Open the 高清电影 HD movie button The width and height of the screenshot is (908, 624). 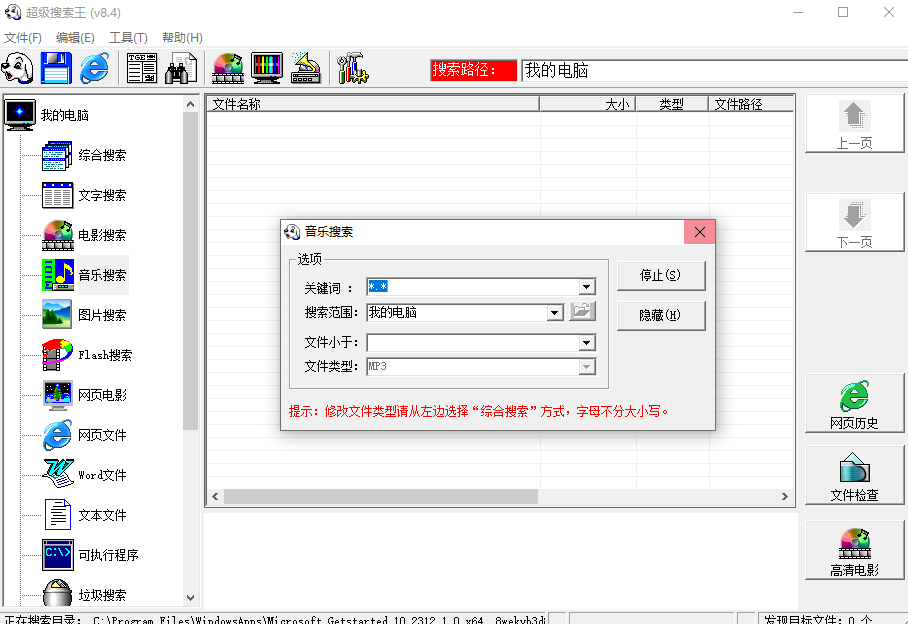[x=854, y=551]
